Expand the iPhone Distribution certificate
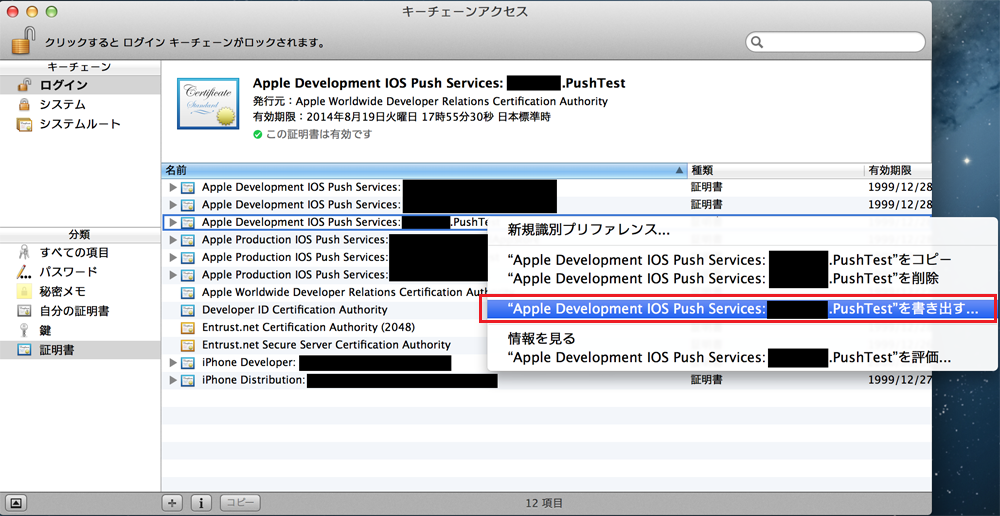 point(173,380)
